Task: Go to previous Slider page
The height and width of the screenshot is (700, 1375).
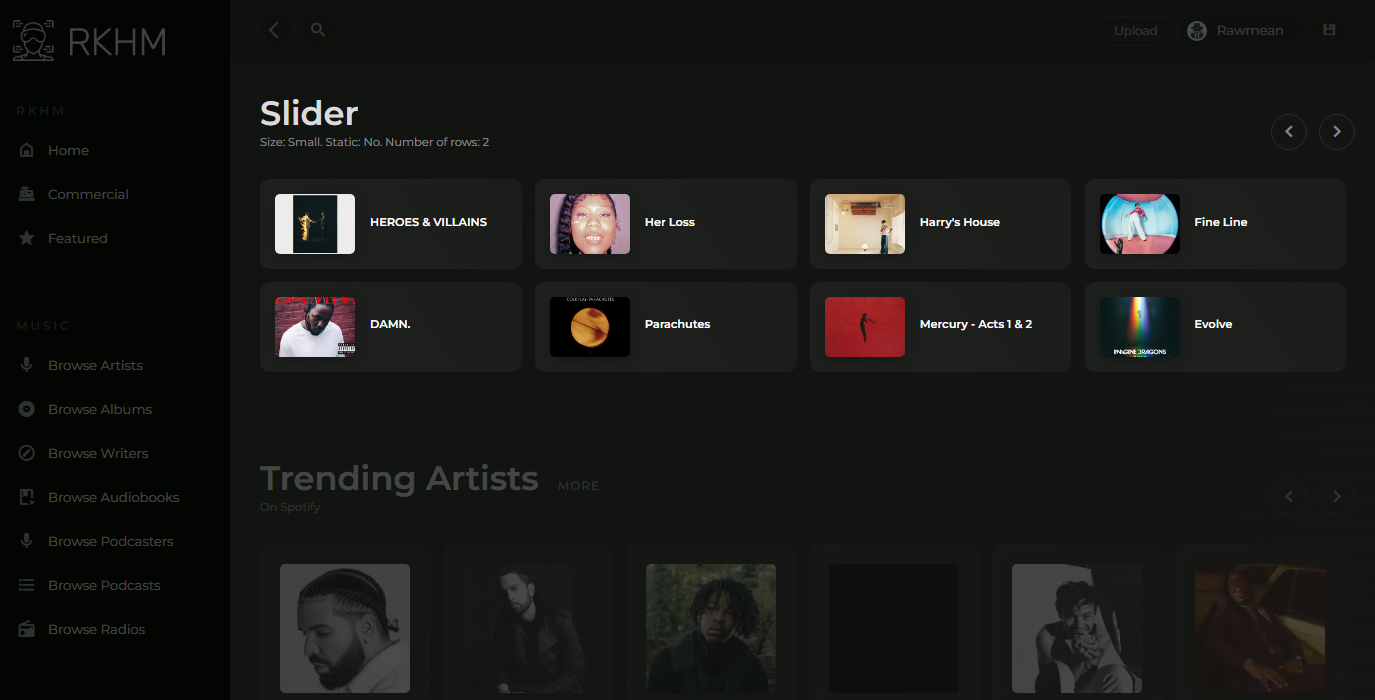Action: [x=1289, y=131]
